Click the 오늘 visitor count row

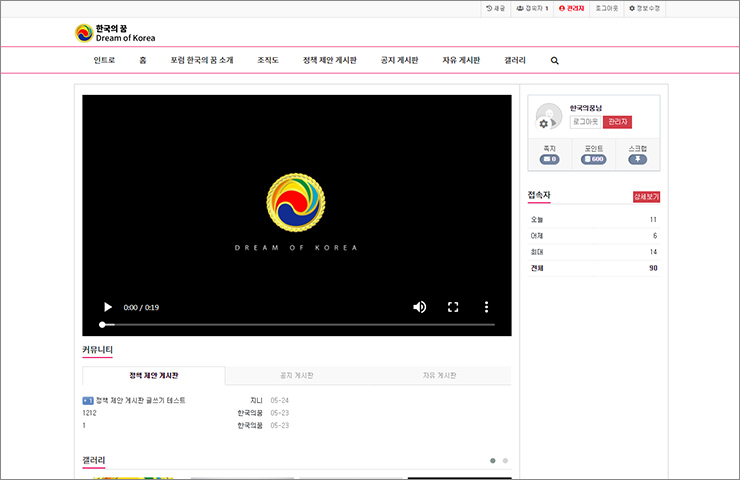pos(594,219)
